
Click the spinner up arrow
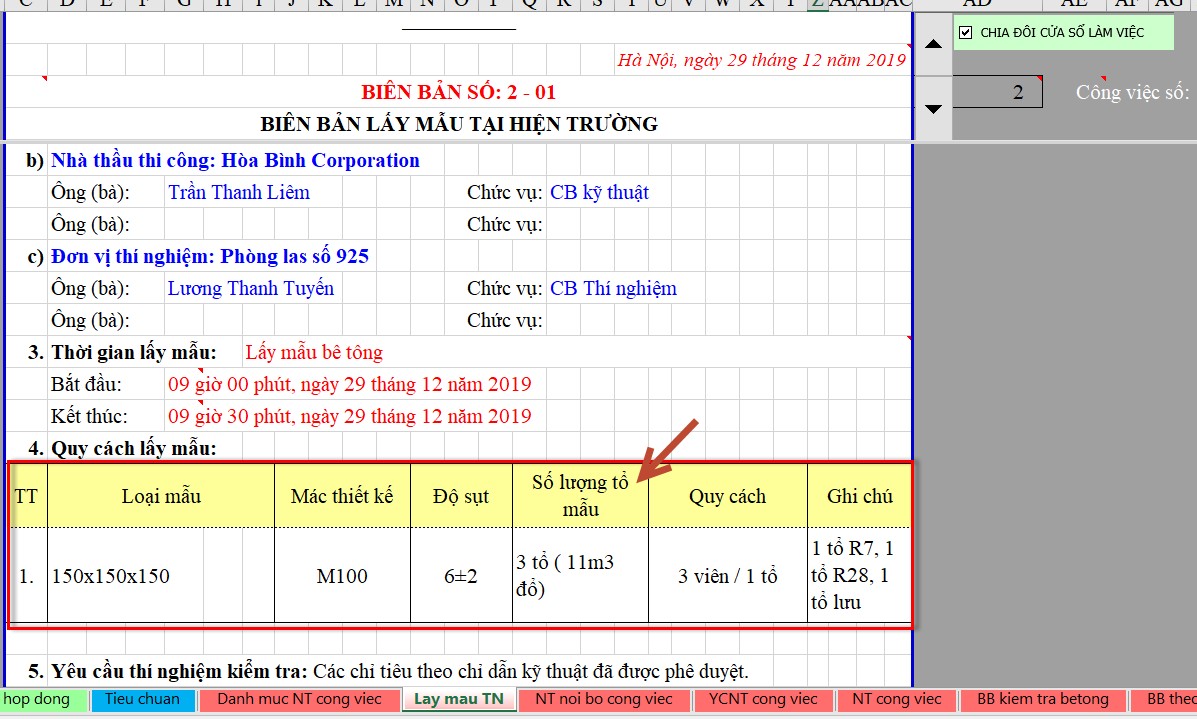(x=933, y=44)
